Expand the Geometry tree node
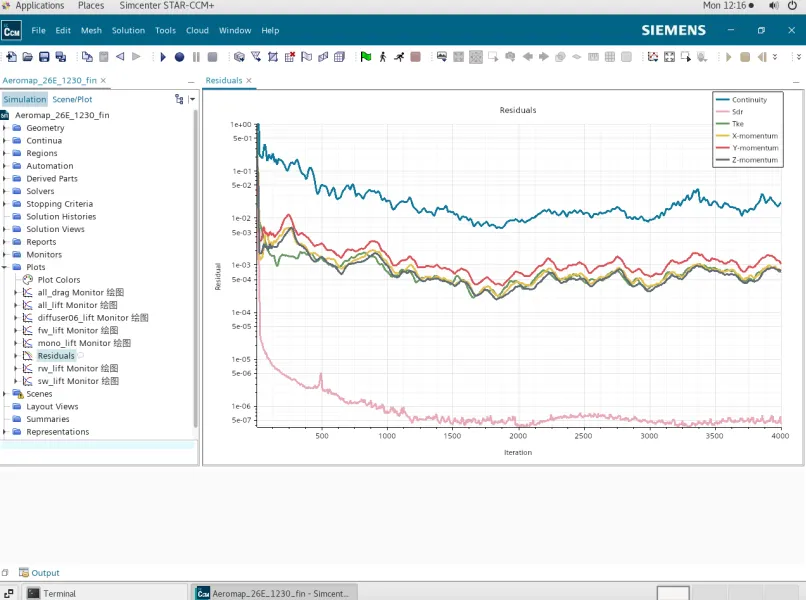This screenshot has height=600, width=806. pos(5,128)
